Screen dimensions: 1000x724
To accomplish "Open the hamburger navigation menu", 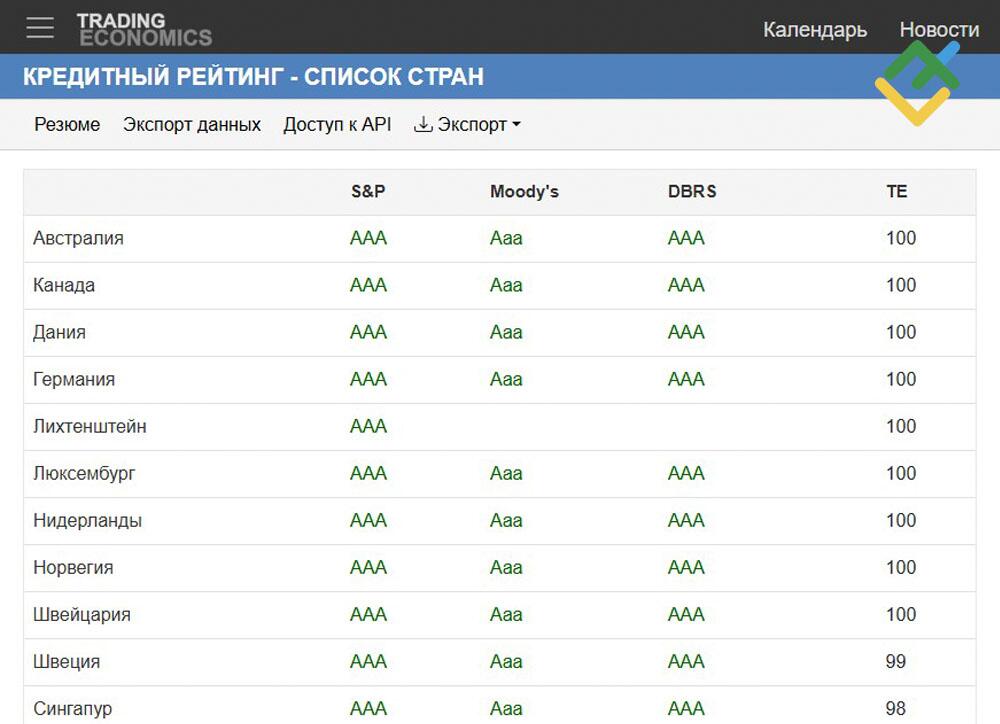I will pyautogui.click(x=40, y=27).
